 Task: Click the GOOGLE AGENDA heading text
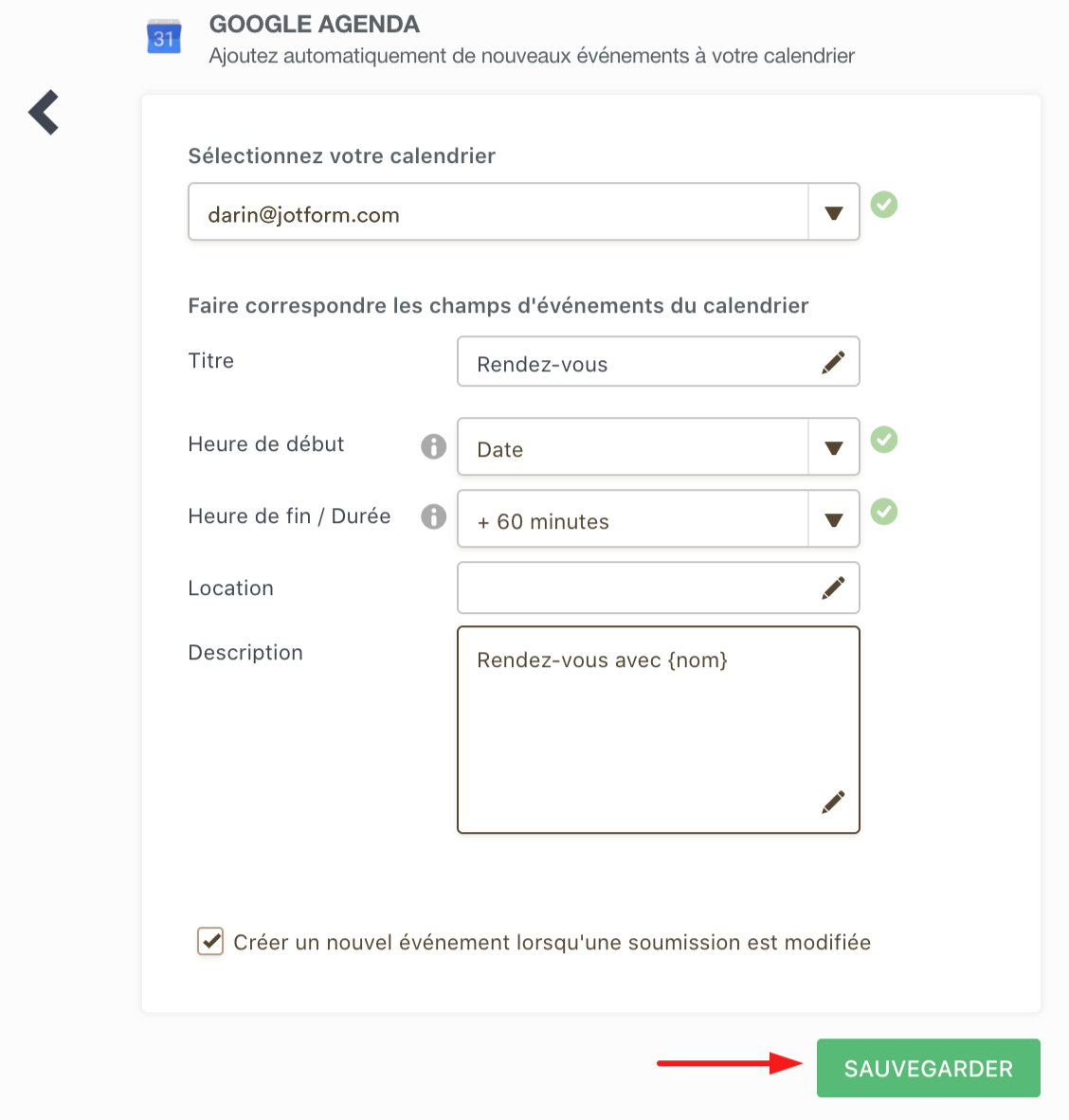pos(314,25)
